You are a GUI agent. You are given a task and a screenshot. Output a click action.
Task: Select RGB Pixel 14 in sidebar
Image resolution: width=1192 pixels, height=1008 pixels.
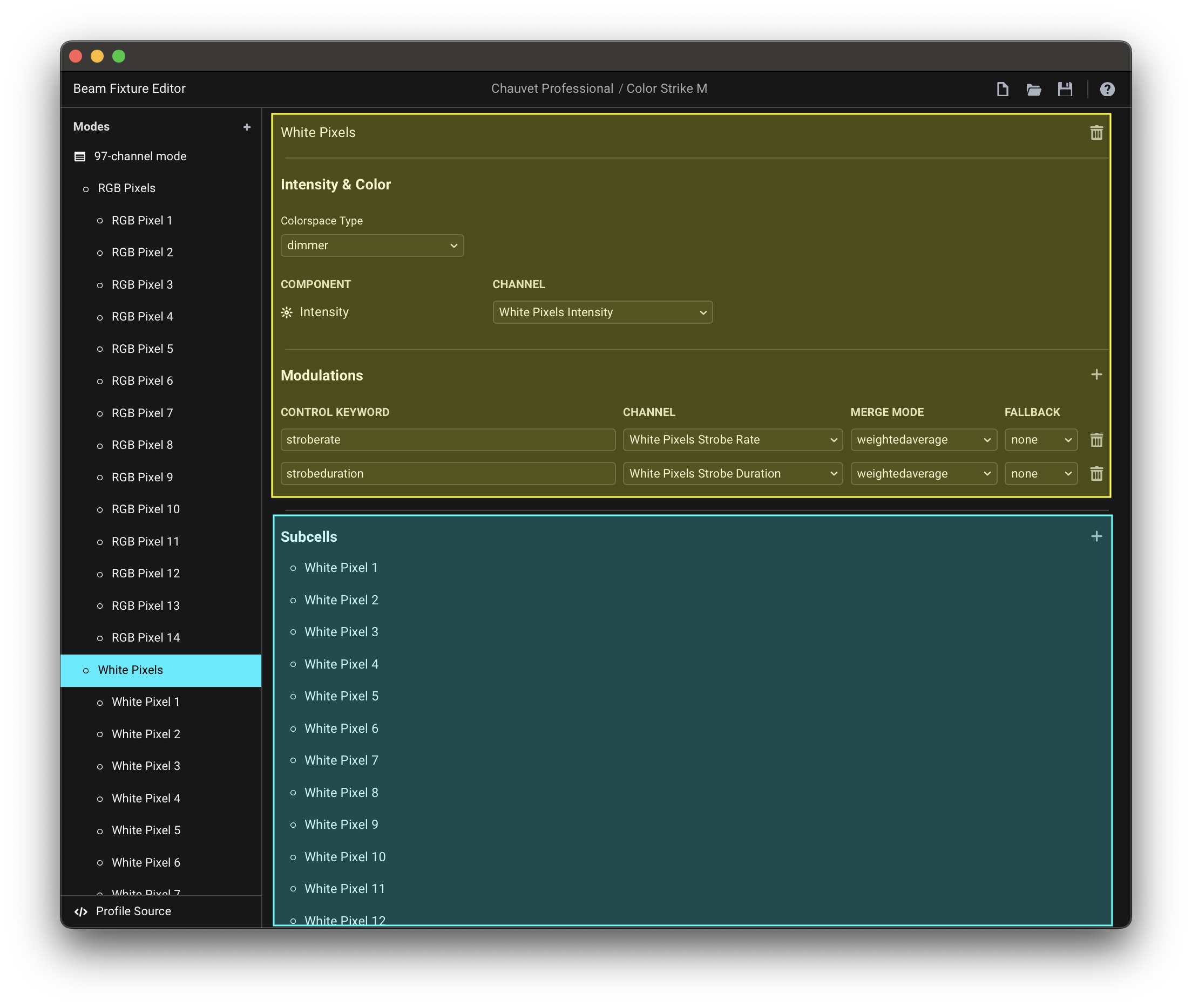161,638
